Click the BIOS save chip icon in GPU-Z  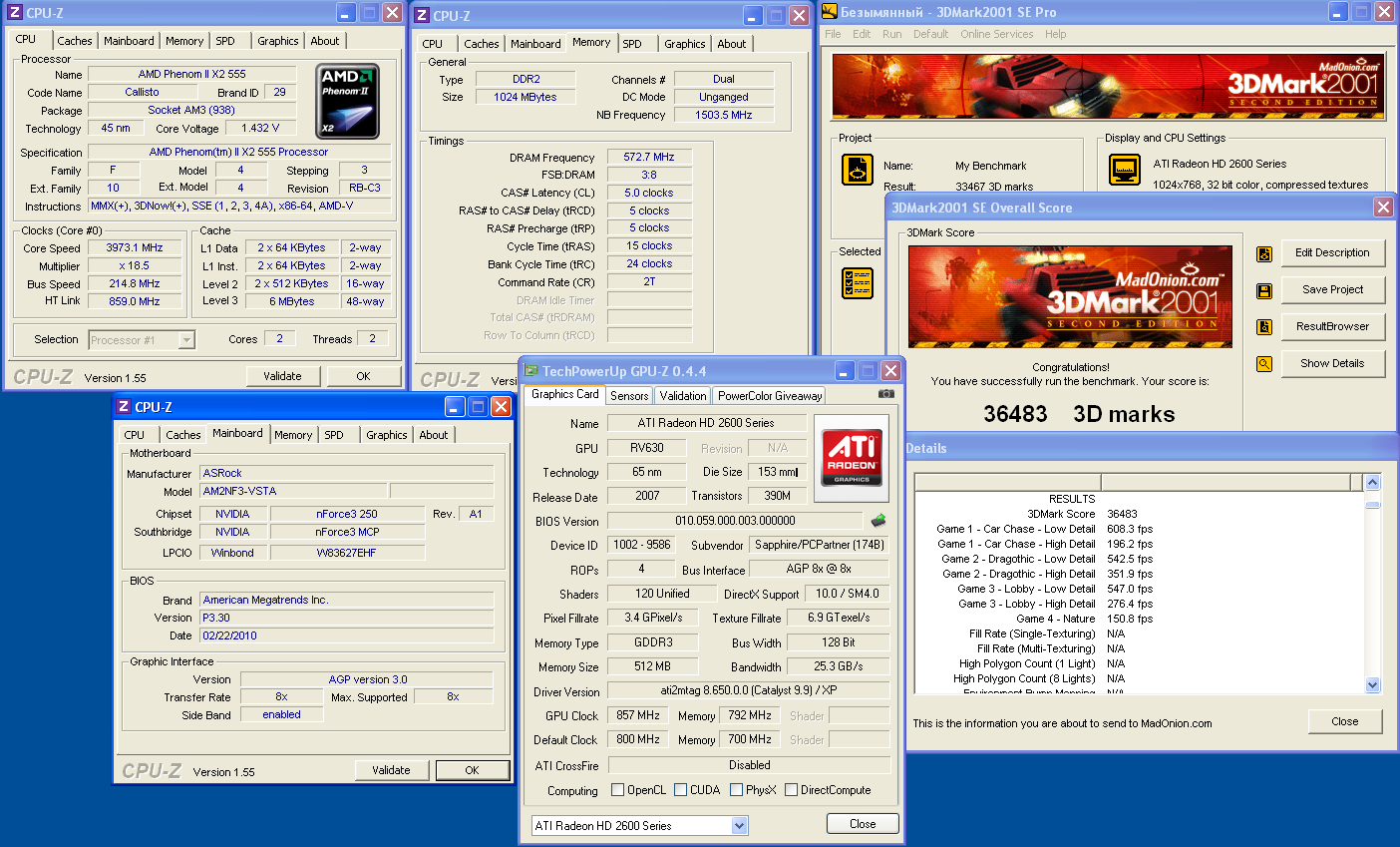878,520
